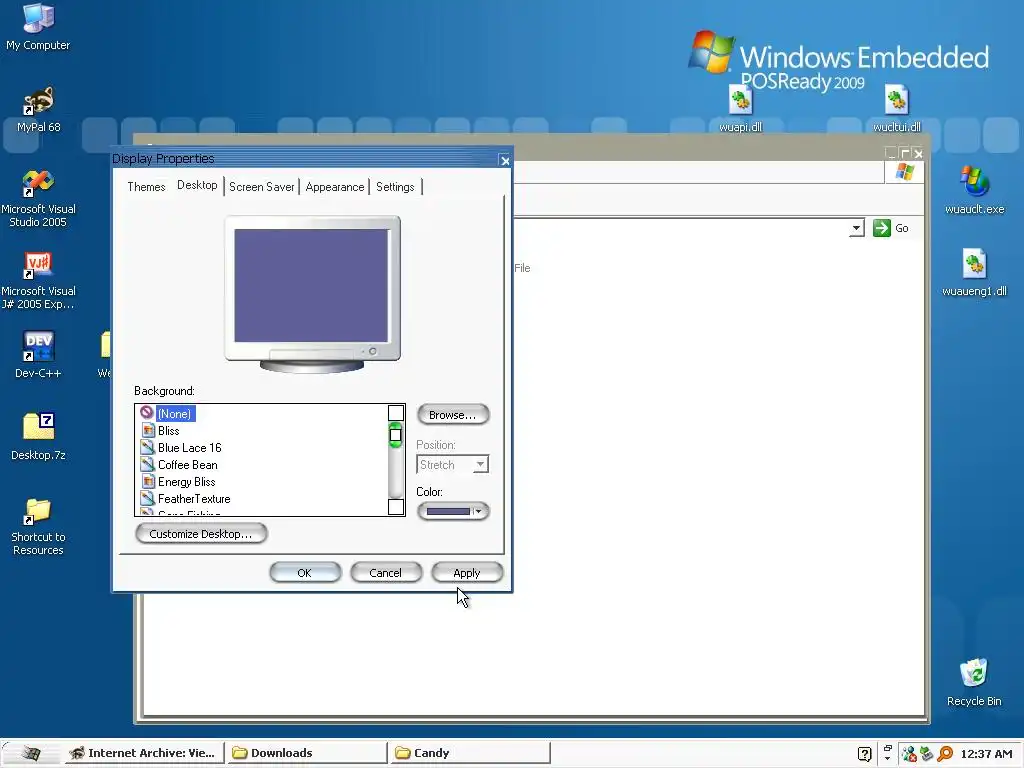The image size is (1024, 768).
Task: Click the OK button
Action: pyautogui.click(x=305, y=573)
